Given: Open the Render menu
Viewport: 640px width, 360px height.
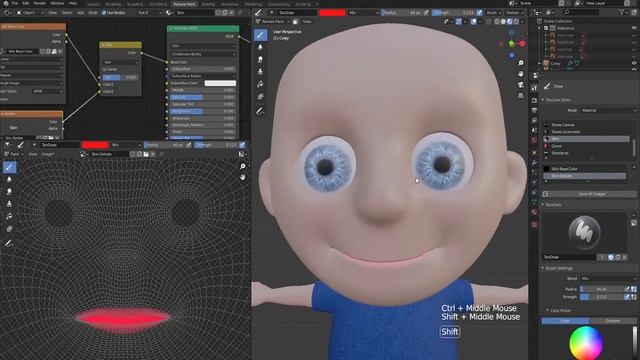Looking at the screenshot, I should [x=40, y=3].
